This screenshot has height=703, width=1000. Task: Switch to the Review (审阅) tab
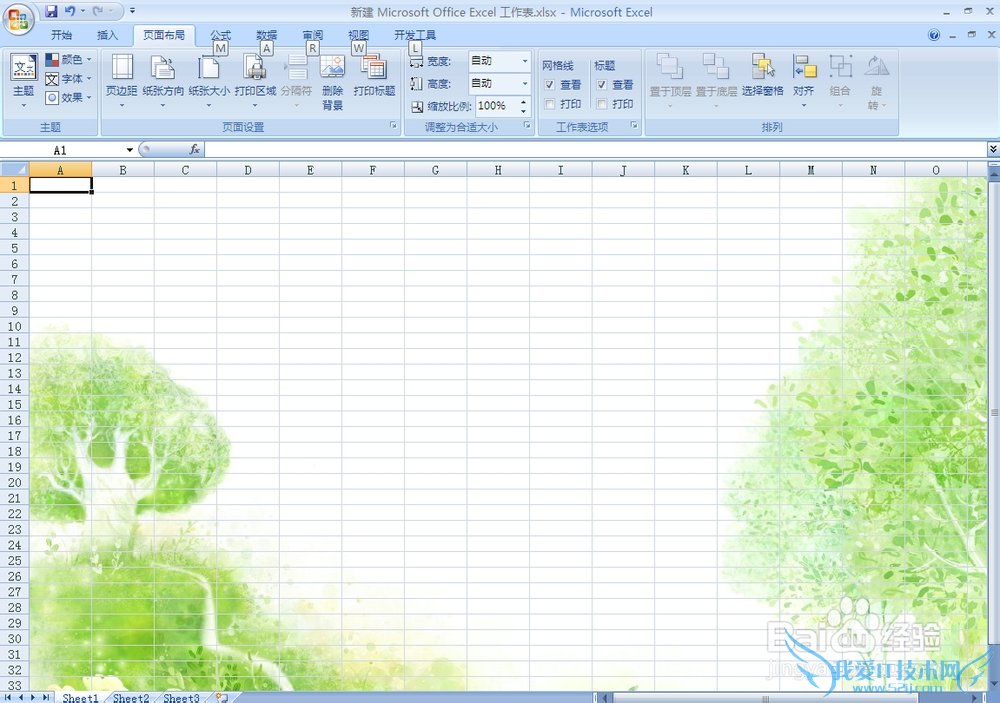tap(312, 35)
